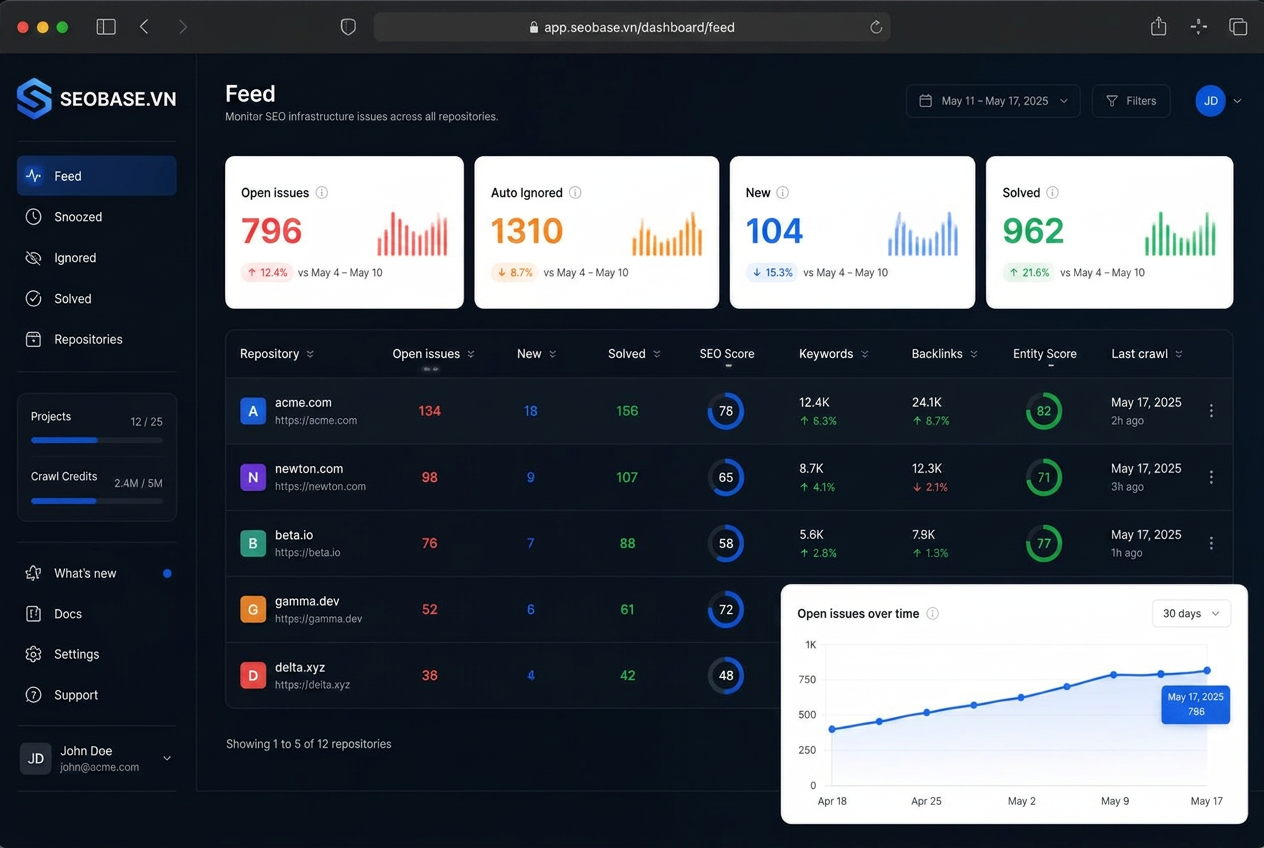Click the Snoozed clock icon
The image size is (1264, 848).
click(x=33, y=217)
